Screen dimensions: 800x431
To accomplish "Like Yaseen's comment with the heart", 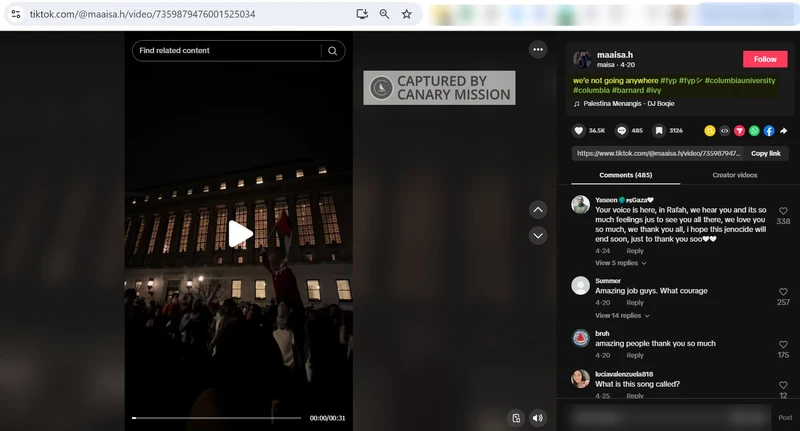I will tap(783, 211).
